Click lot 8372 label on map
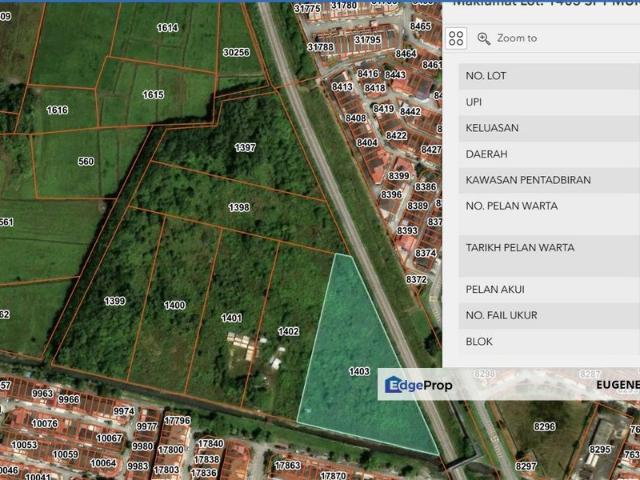640x480 pixels. (x=416, y=280)
